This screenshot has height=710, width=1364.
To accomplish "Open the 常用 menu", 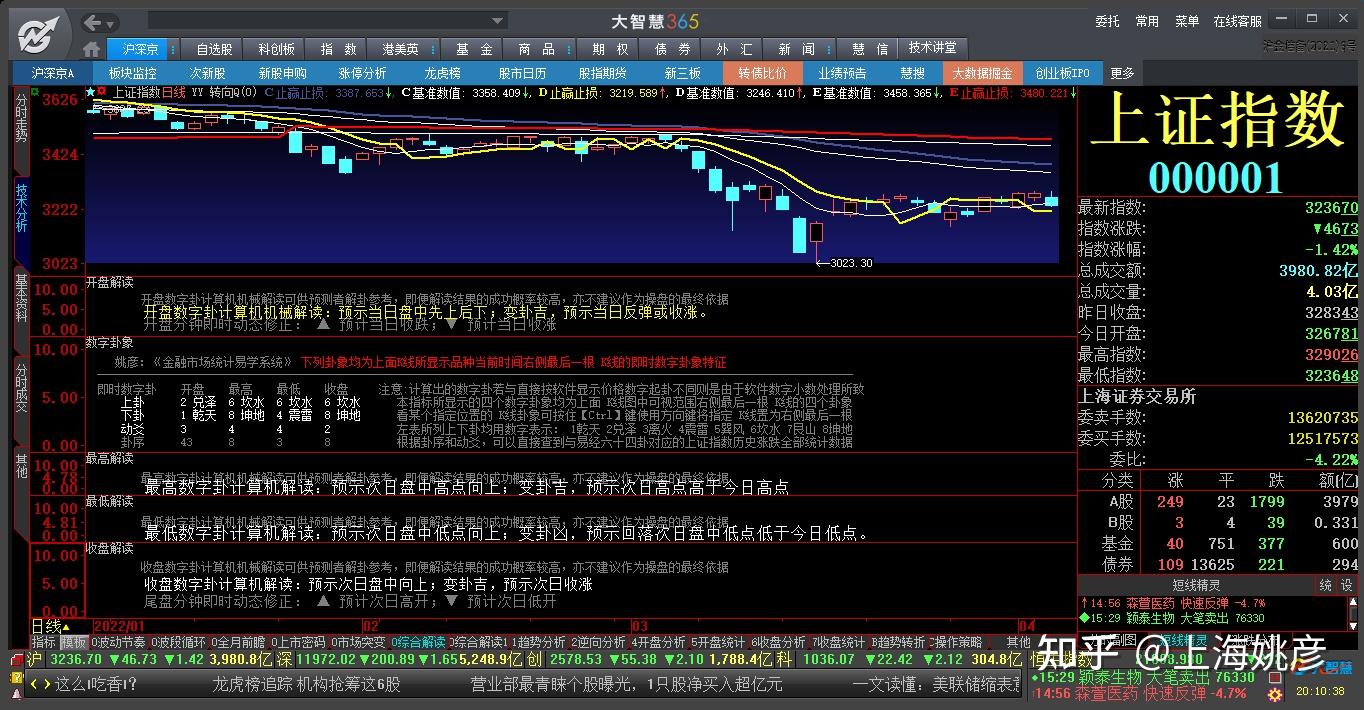I will tap(1147, 21).
